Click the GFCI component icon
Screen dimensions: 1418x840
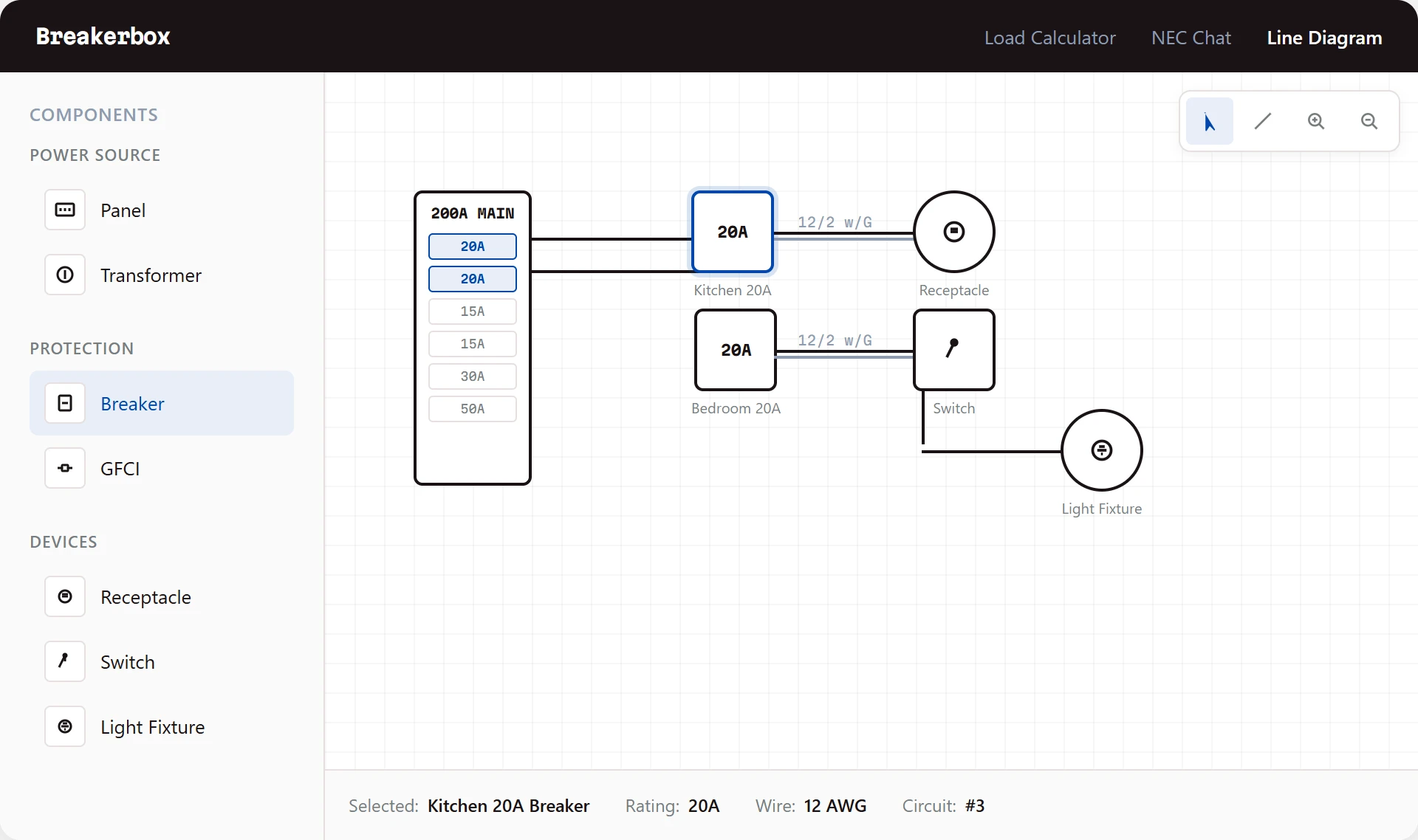pyautogui.click(x=65, y=469)
